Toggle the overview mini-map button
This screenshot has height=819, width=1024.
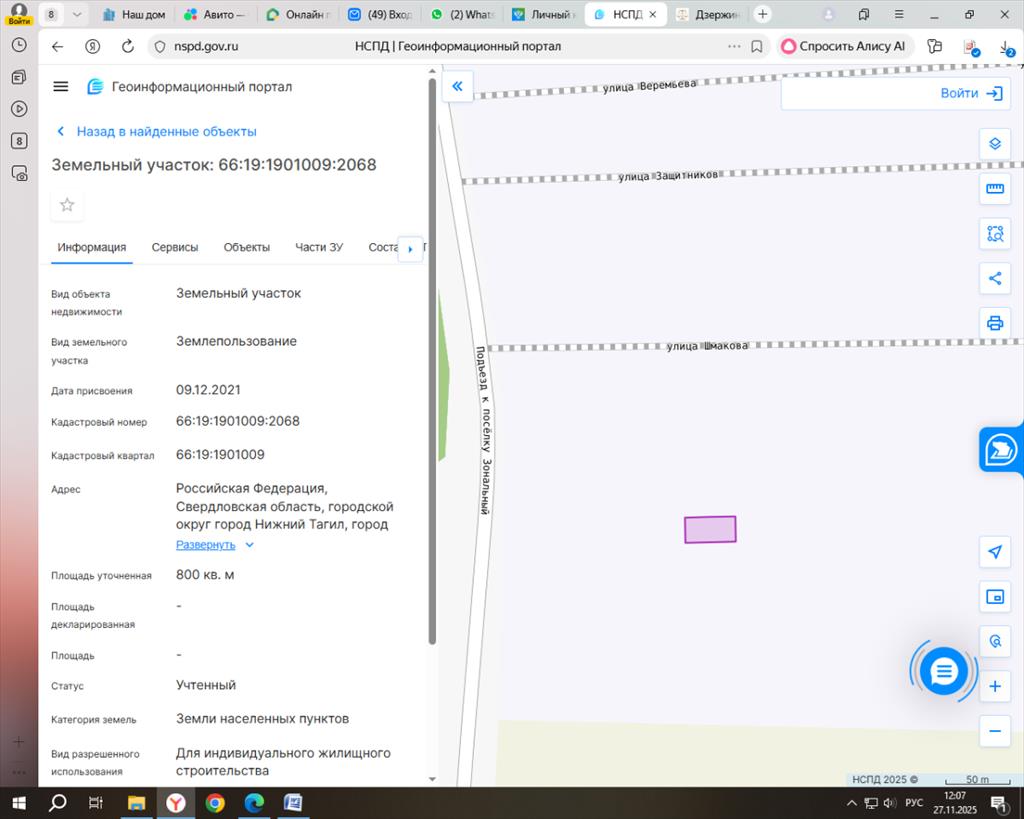994,597
